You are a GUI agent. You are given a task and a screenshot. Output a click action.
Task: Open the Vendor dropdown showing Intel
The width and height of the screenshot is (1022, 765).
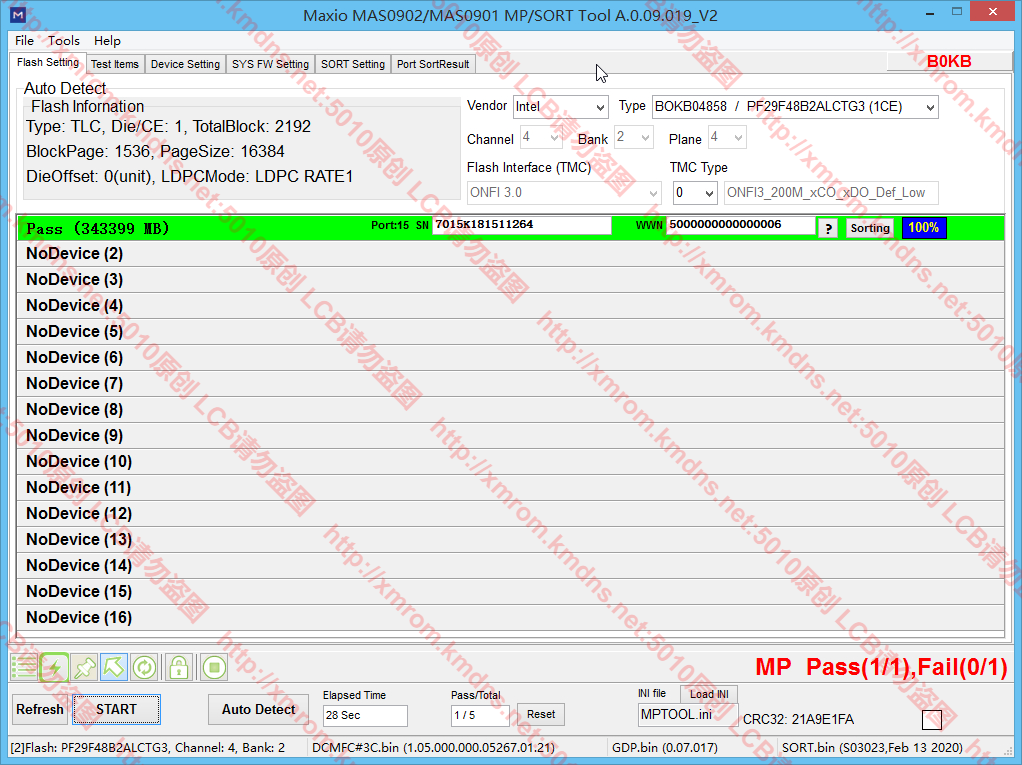coord(560,107)
